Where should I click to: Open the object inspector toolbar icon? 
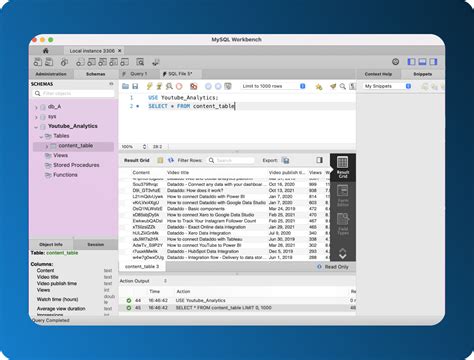coord(64,62)
